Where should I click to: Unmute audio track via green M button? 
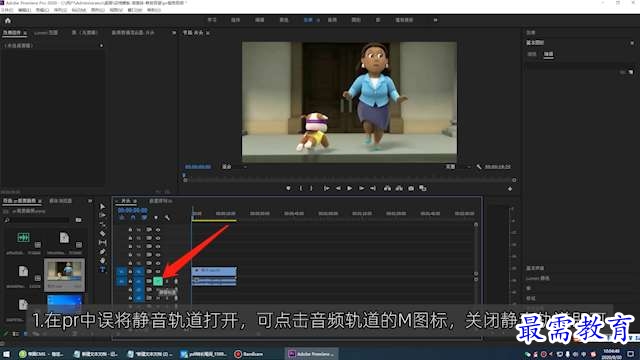click(x=158, y=281)
